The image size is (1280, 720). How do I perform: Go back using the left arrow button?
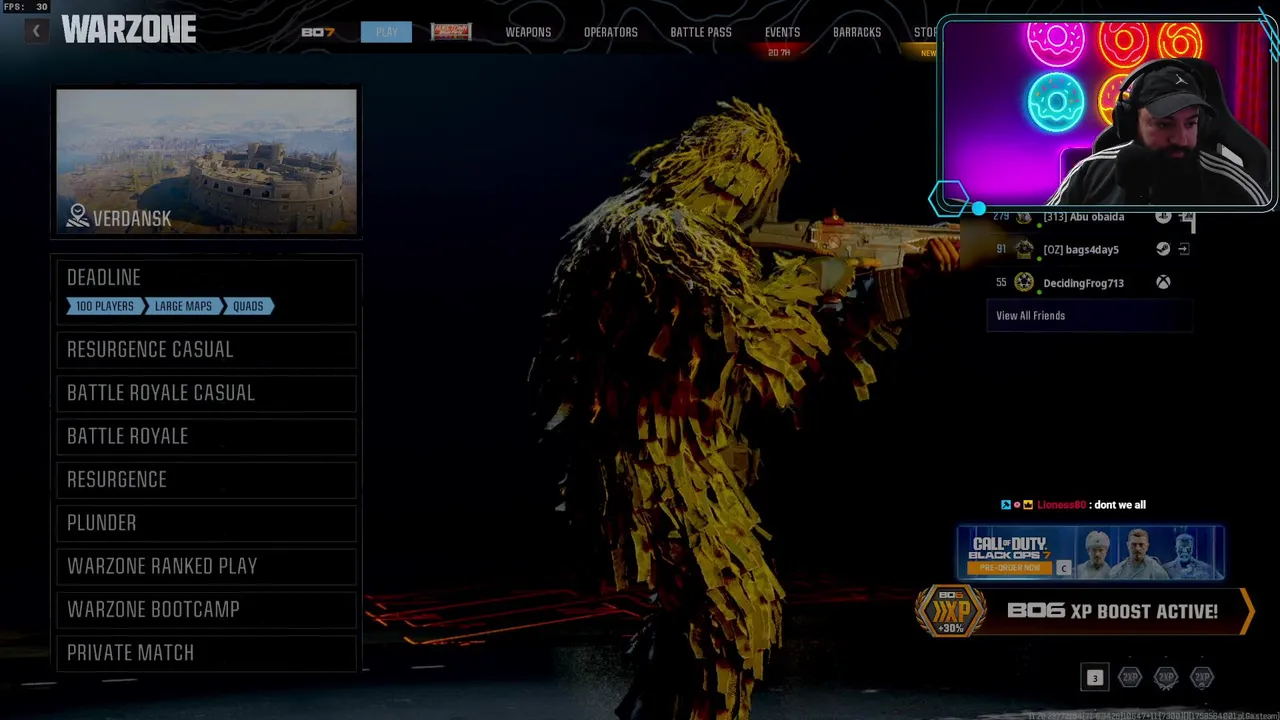[36, 32]
